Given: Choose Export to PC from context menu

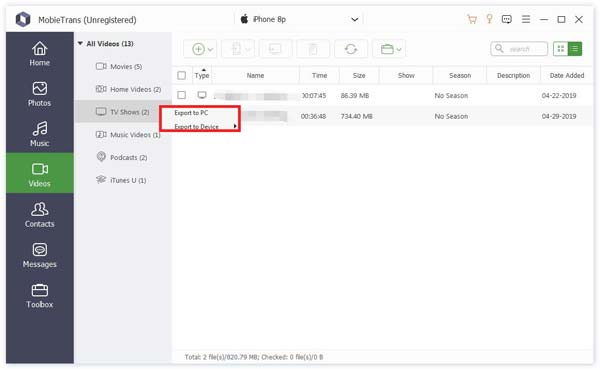Looking at the screenshot, I should point(191,113).
